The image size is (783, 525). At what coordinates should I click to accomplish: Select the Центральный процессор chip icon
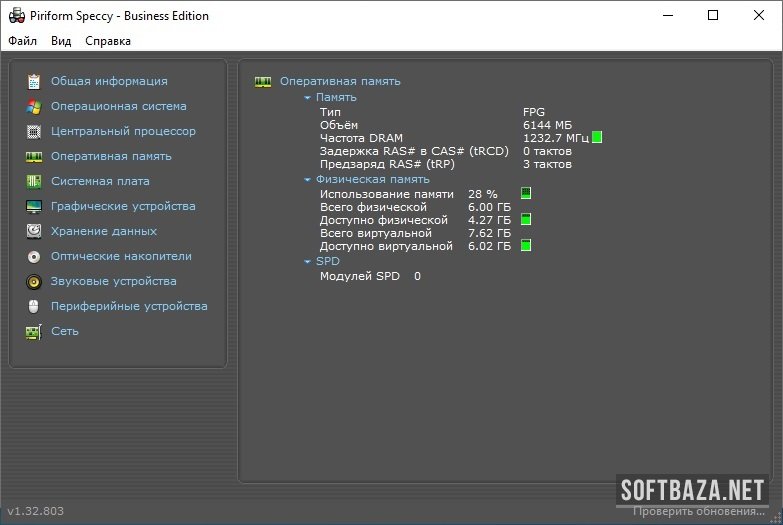pos(34,131)
